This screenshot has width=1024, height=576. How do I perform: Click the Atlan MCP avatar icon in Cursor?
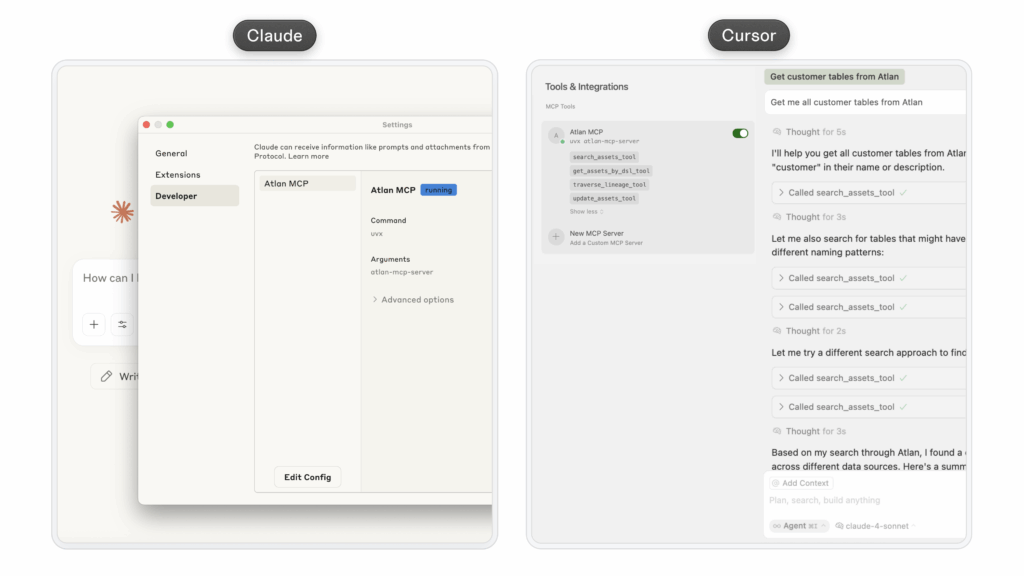tap(556, 135)
